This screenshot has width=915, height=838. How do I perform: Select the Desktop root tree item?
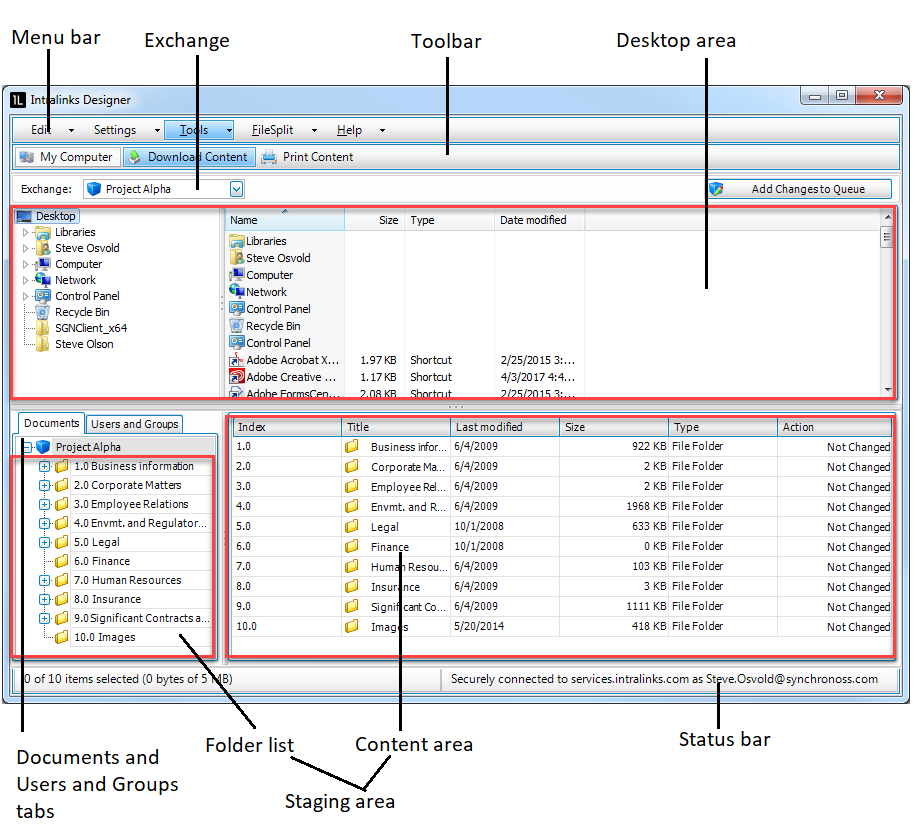[x=47, y=216]
